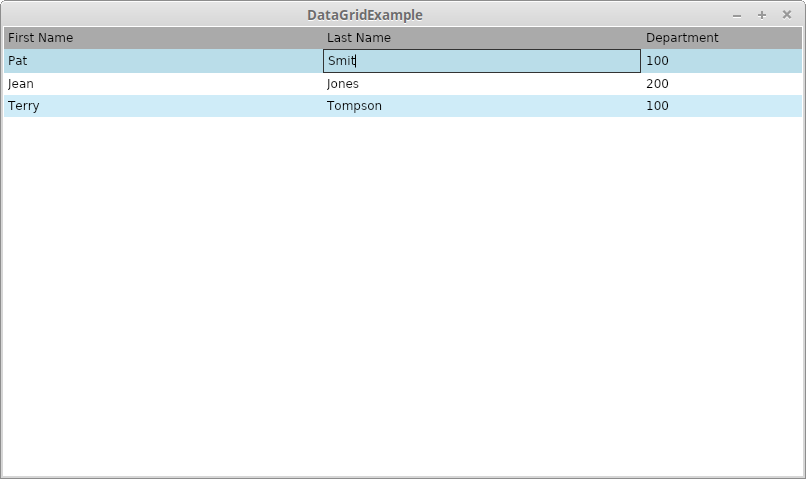806x479 pixels.
Task: Click into the Last Name edit box containing Smit
Action: 481,61
